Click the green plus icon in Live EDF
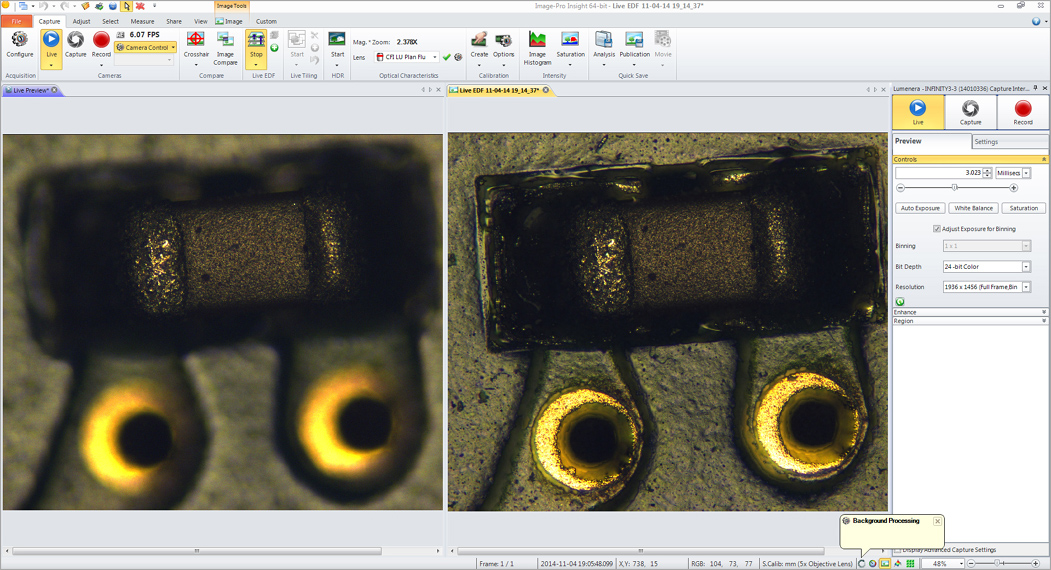 click(274, 48)
